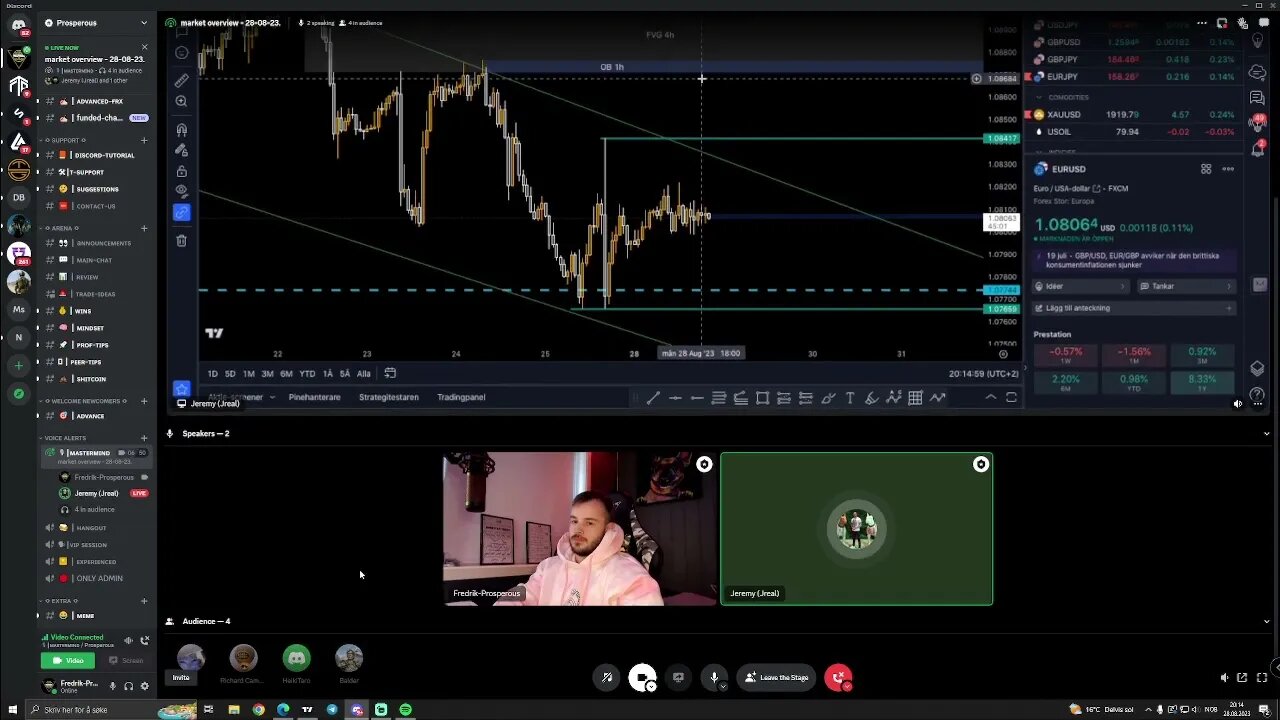This screenshot has height=720, width=1280.
Task: Click the 1D timeframe range
Action: click(212, 374)
